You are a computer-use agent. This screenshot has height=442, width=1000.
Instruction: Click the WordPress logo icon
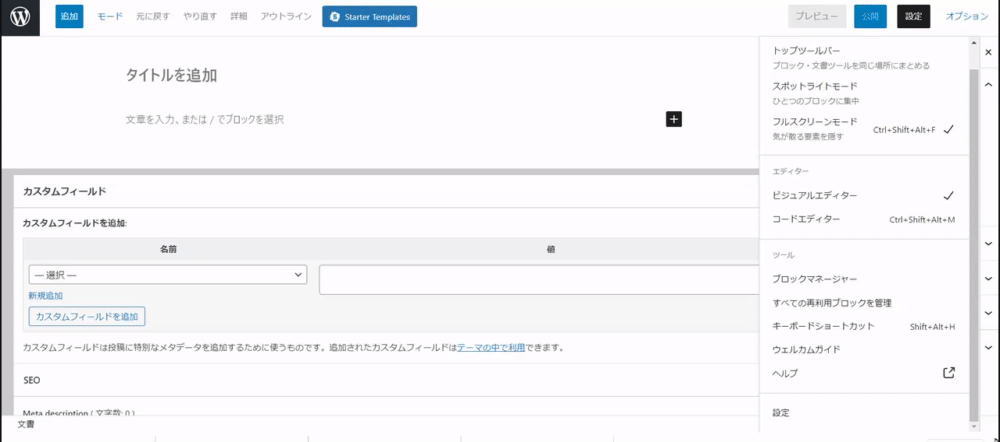tap(20, 17)
